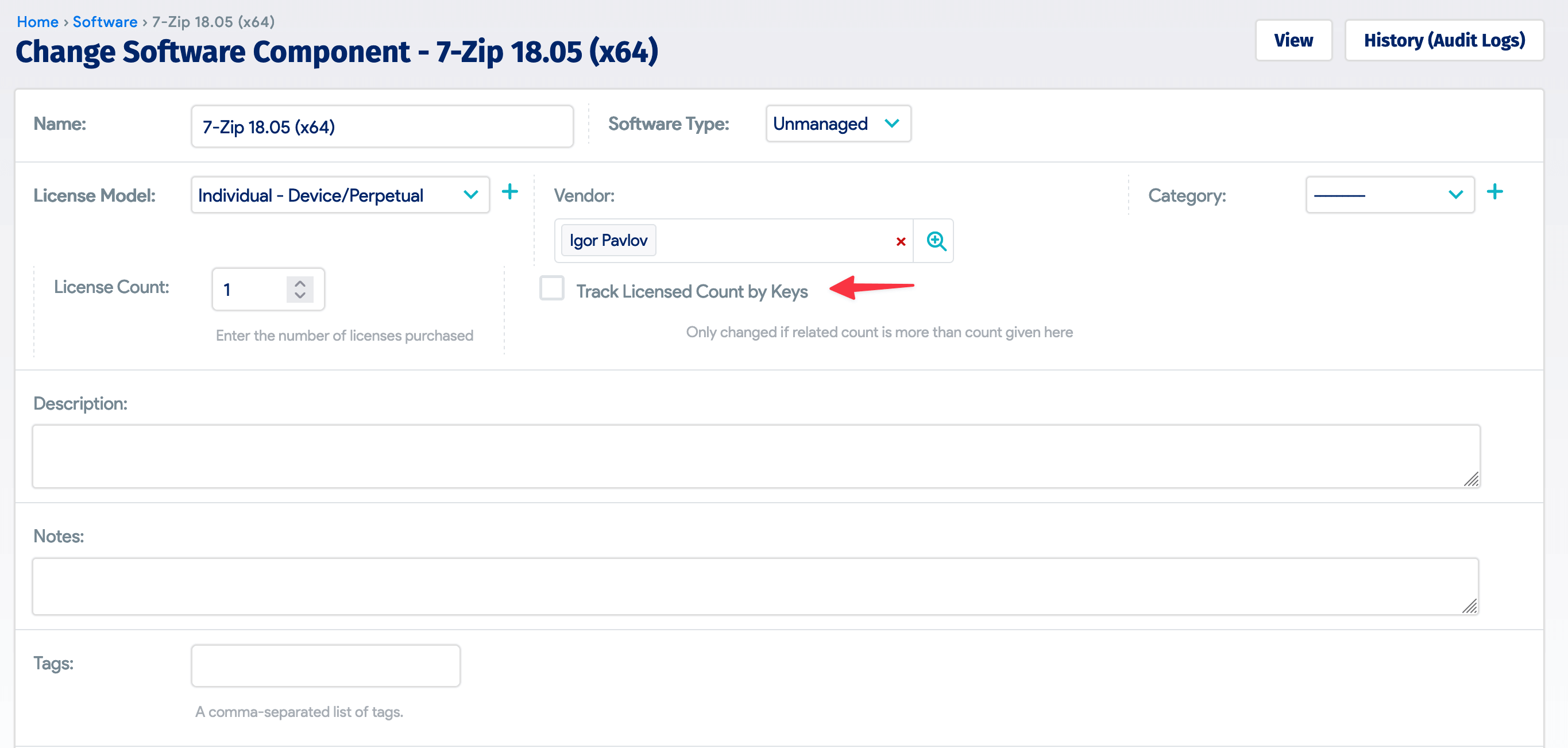1568x748 pixels.
Task: Click inside the Tags input field
Action: click(325, 665)
